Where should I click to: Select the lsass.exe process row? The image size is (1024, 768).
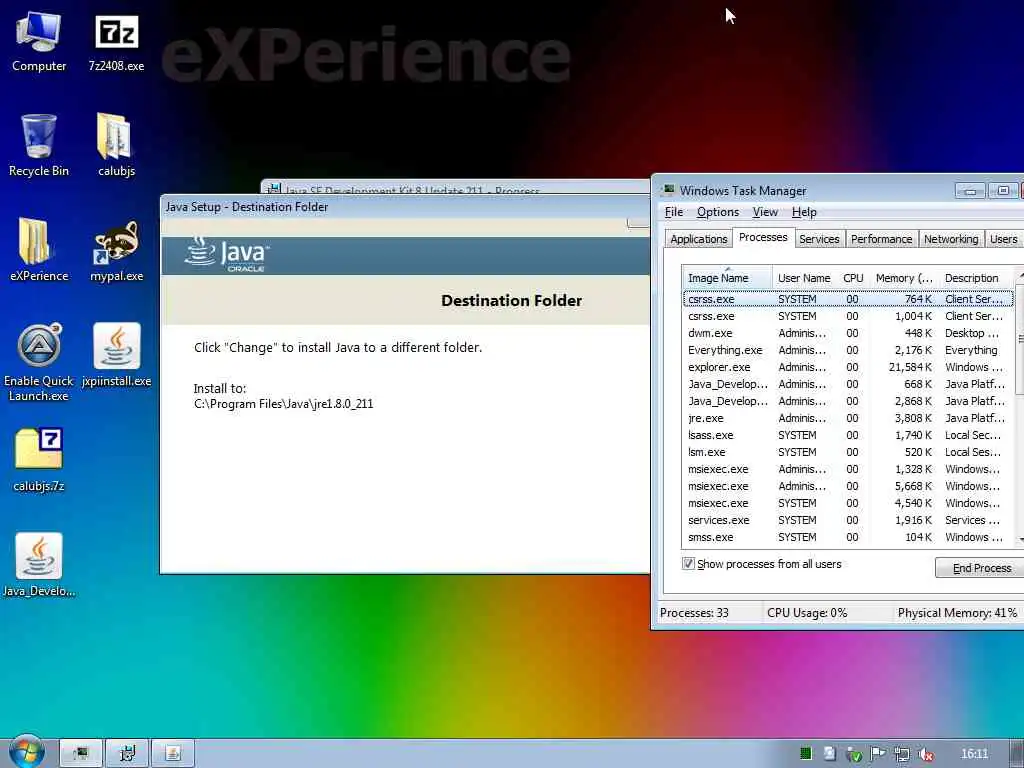coord(848,435)
